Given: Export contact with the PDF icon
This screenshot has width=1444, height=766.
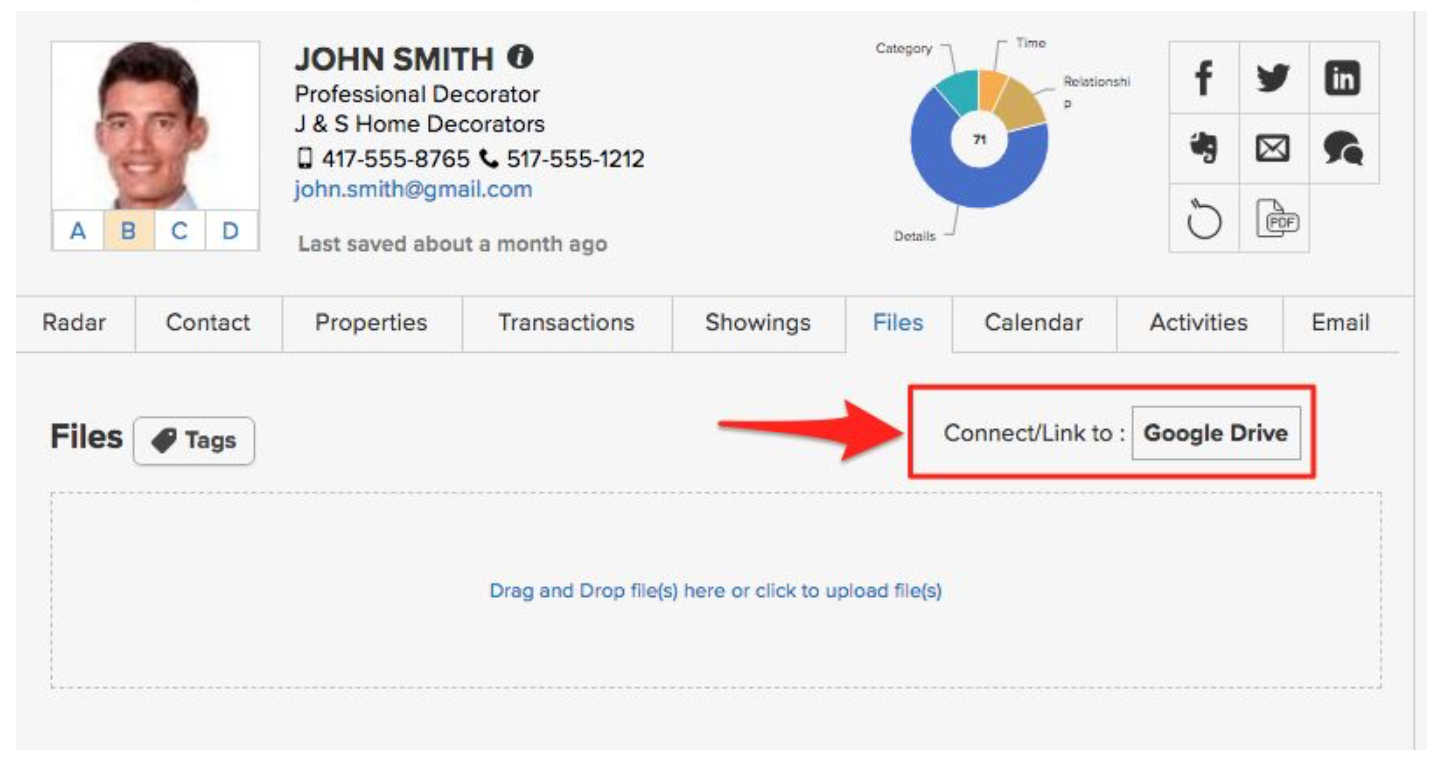Looking at the screenshot, I should pyautogui.click(x=1275, y=218).
